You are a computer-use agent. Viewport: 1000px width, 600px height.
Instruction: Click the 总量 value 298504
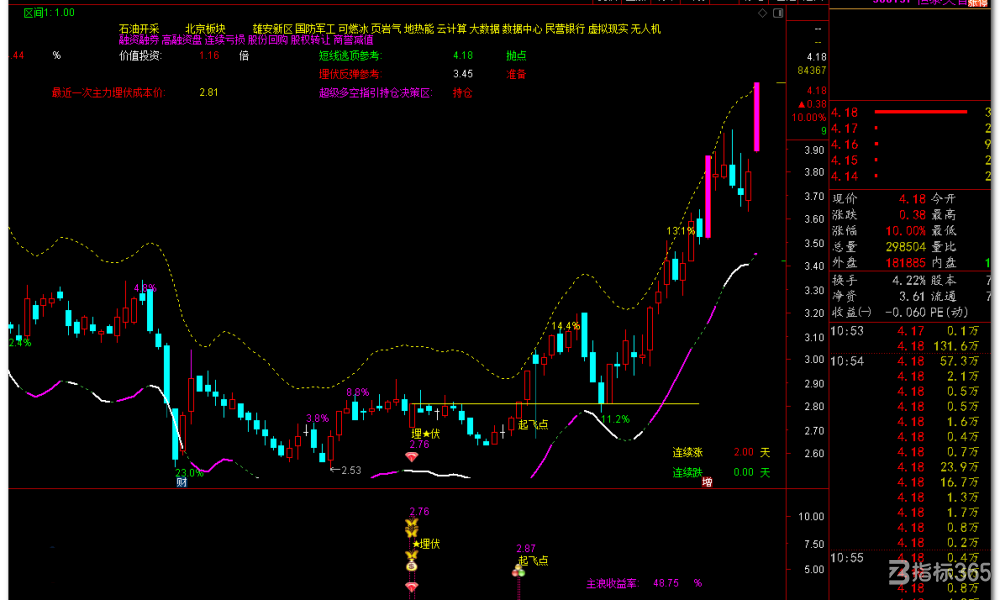(x=906, y=247)
